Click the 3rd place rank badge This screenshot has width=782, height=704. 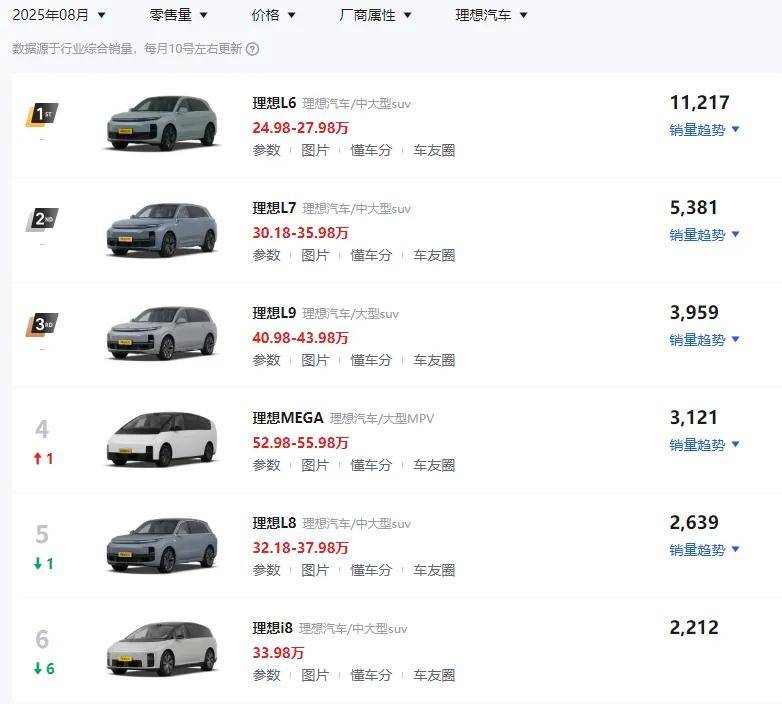coord(41,324)
